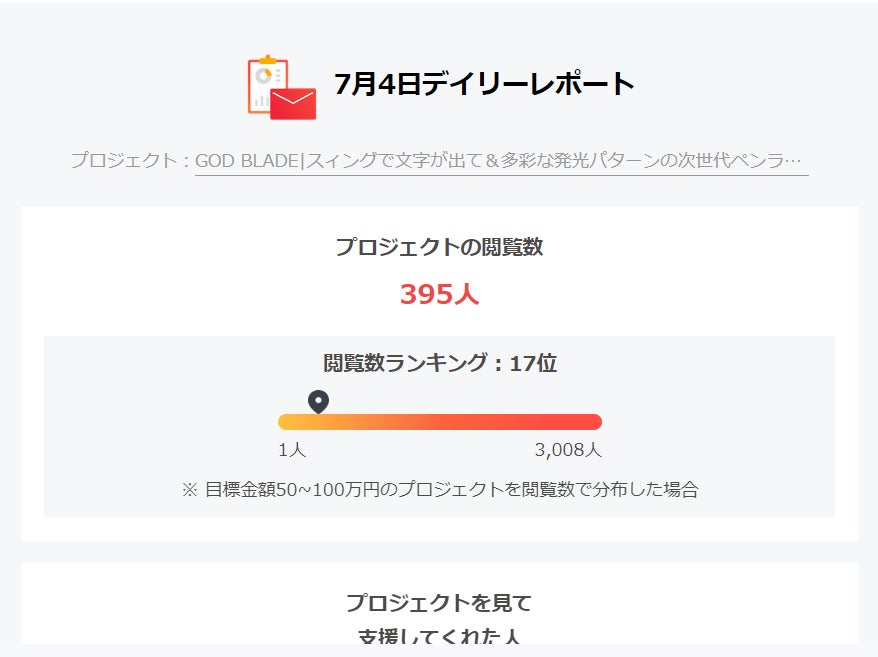878x657 pixels.
Task: Click the 1人 minimum label
Action: (292, 450)
